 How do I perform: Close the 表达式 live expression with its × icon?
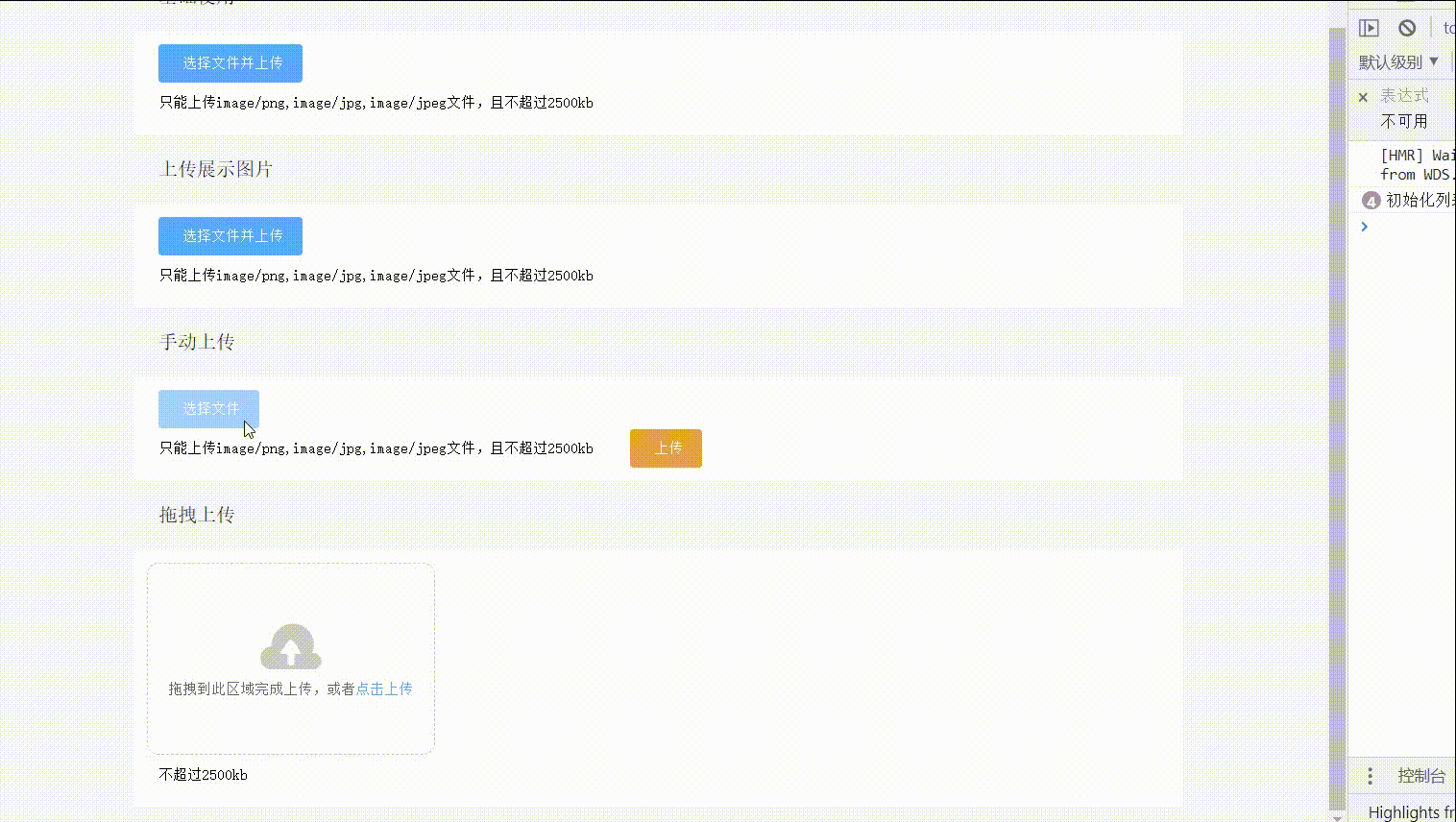pos(1363,97)
